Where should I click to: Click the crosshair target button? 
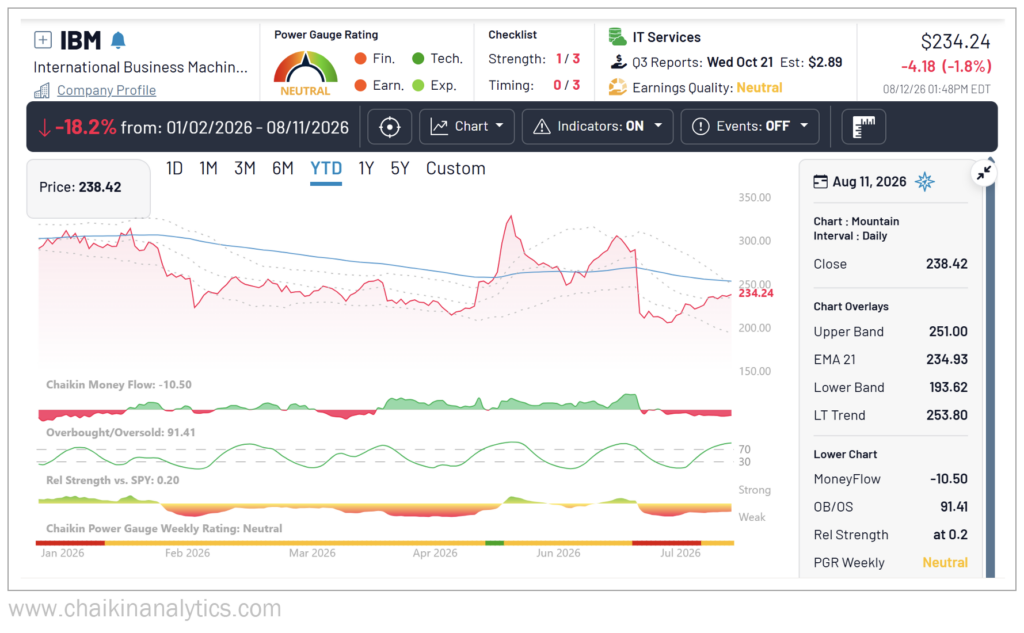click(x=390, y=127)
